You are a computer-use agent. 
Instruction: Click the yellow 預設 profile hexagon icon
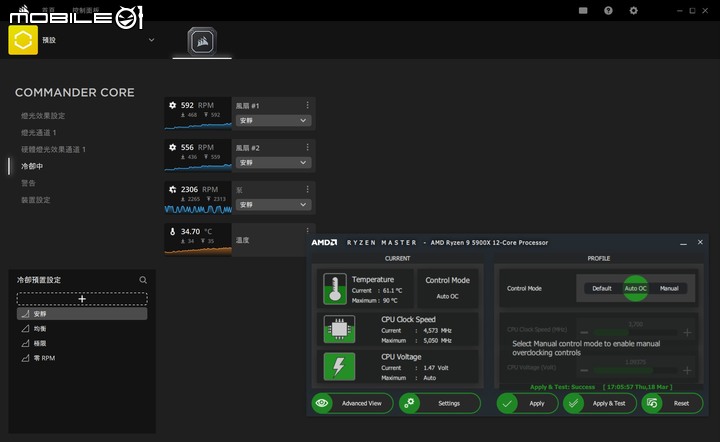[23, 40]
